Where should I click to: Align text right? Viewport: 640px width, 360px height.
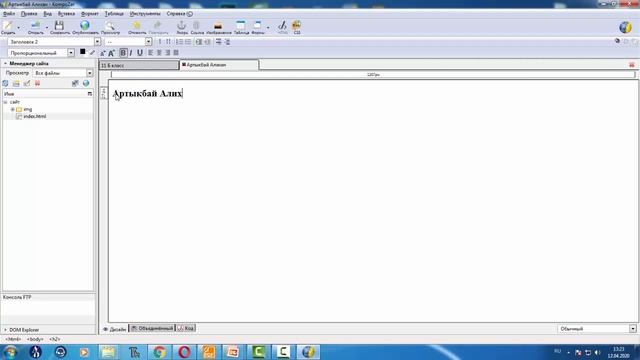click(x=167, y=53)
